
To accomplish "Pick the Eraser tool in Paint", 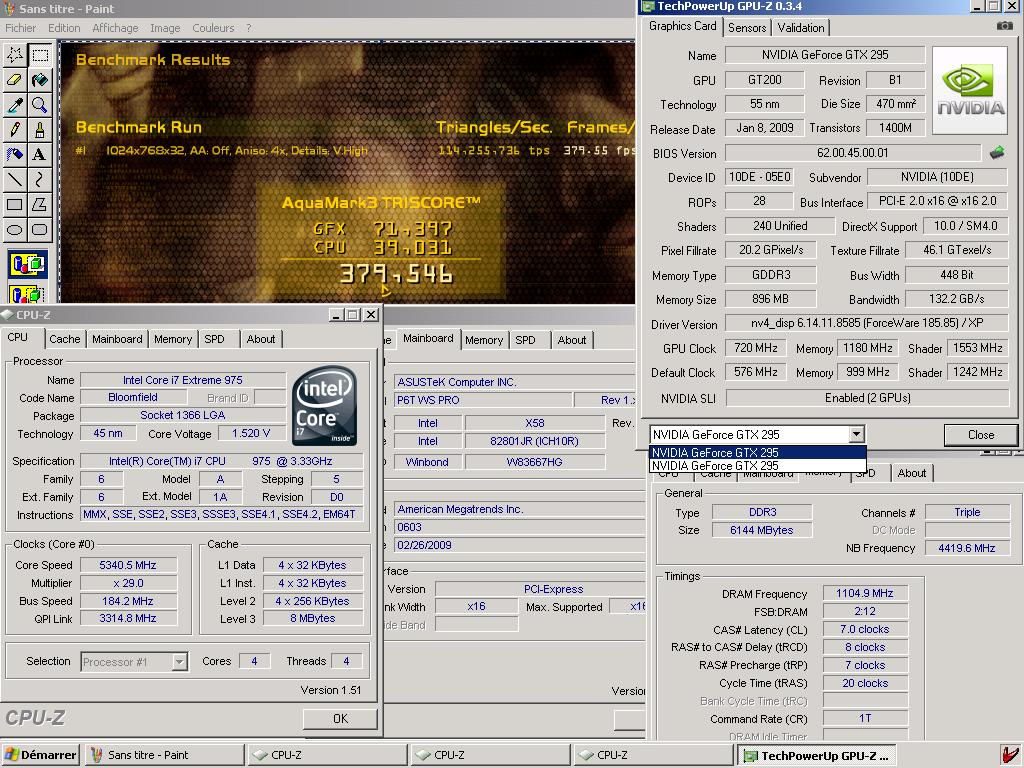I will tap(14, 80).
